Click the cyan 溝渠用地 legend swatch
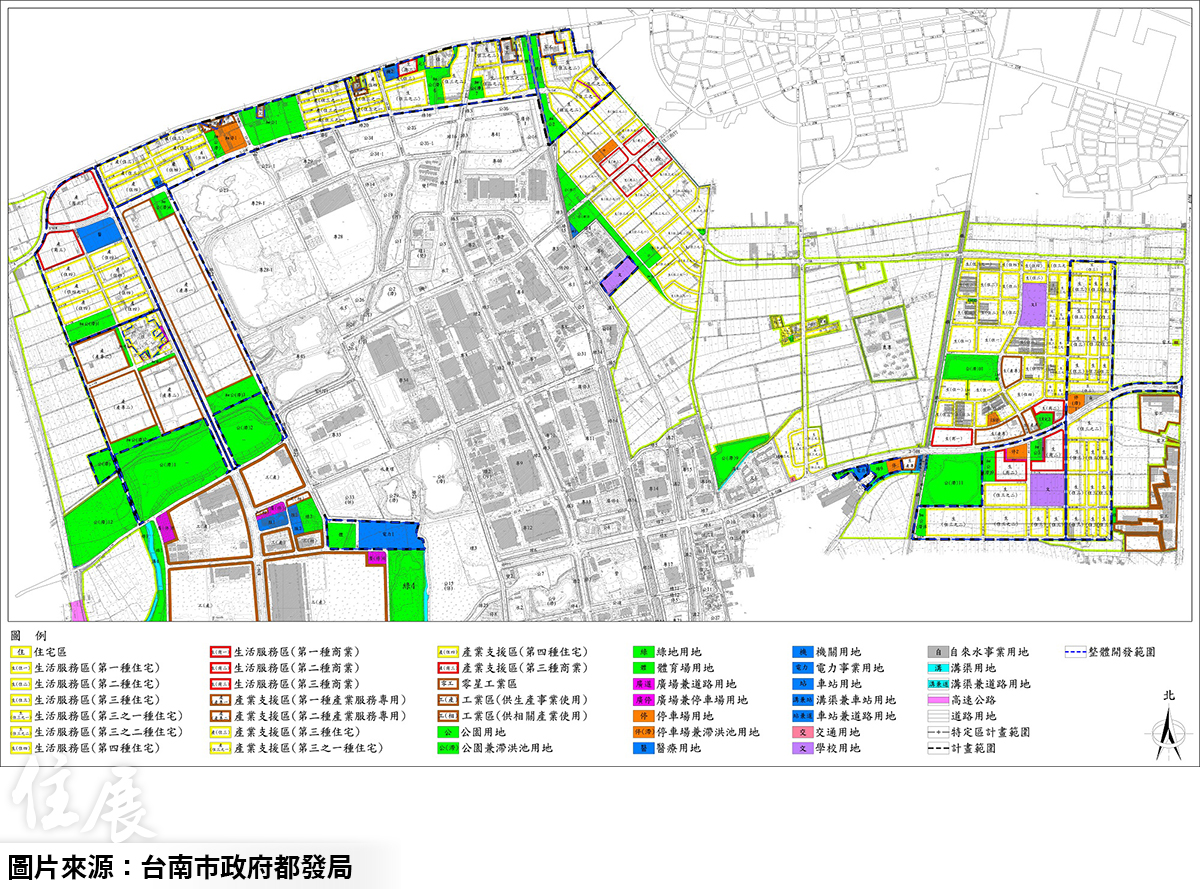The height and width of the screenshot is (889, 1200). click(938, 668)
